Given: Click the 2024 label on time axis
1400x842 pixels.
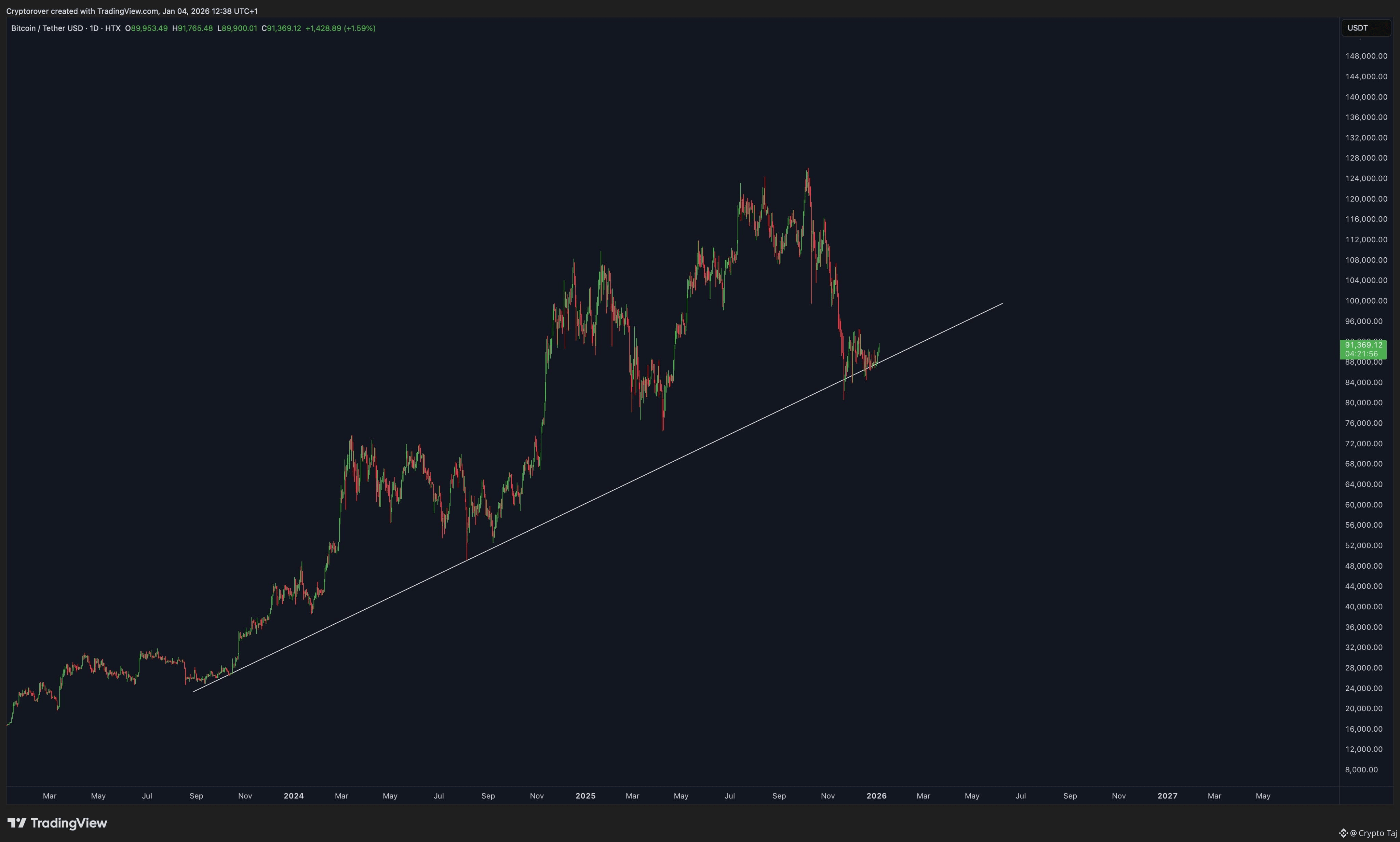Looking at the screenshot, I should pos(293,796).
